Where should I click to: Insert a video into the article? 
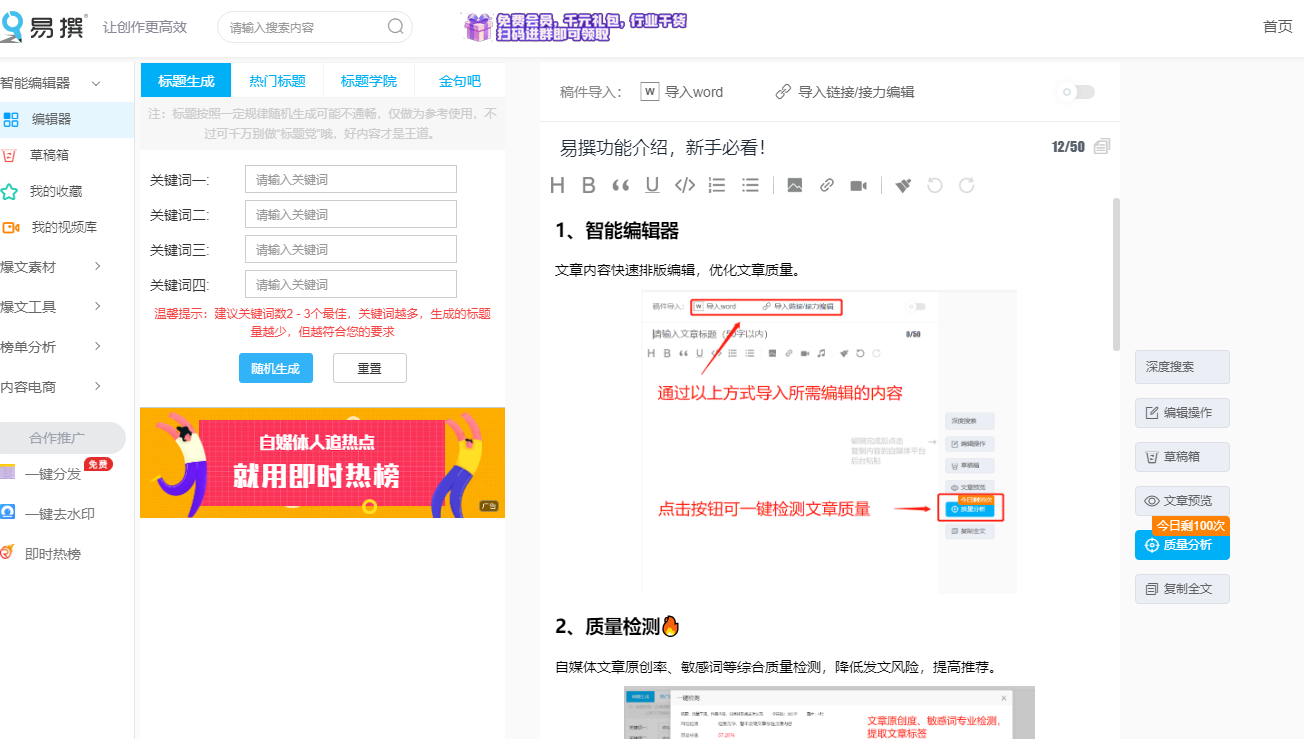click(x=858, y=185)
